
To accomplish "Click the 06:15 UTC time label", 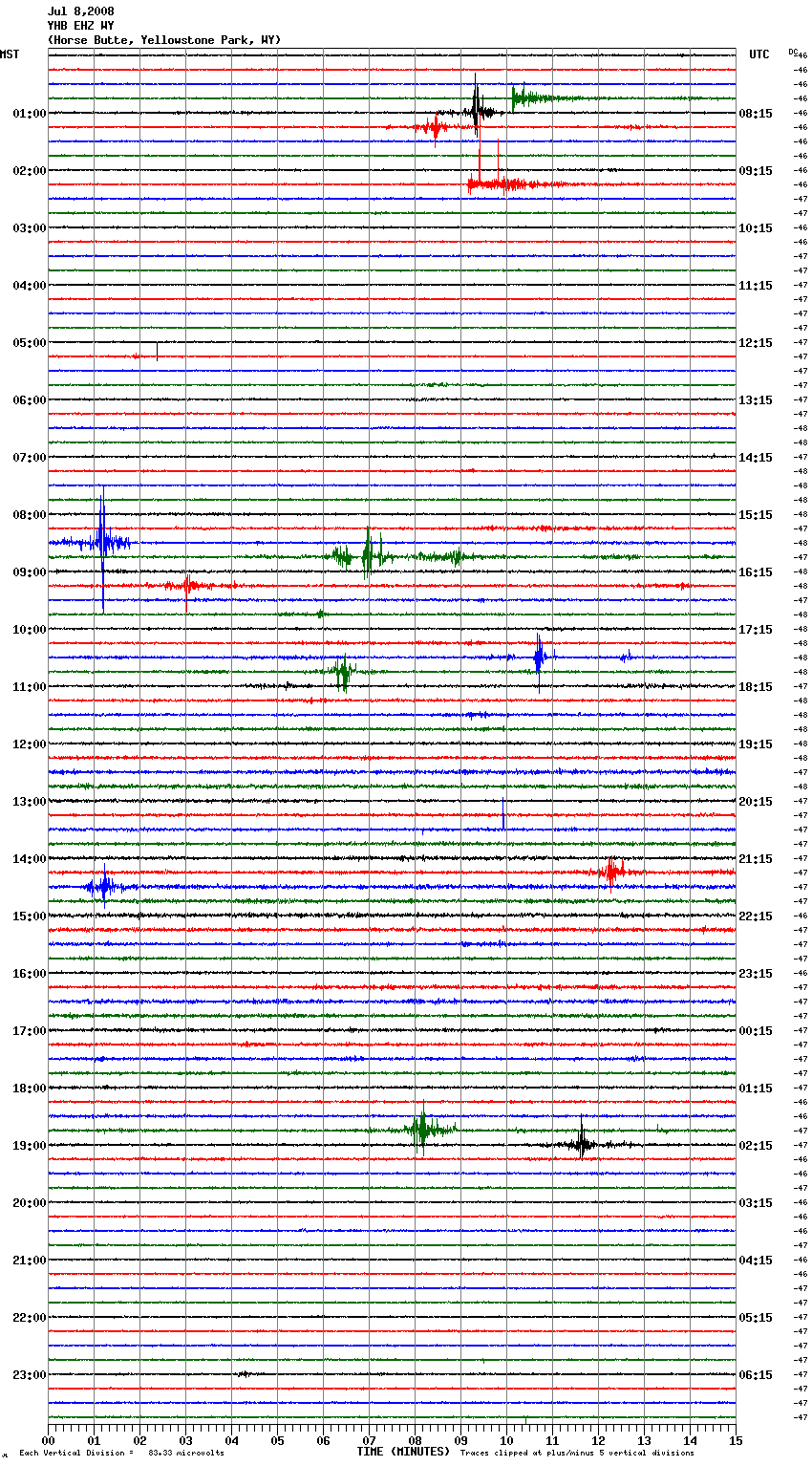I will pos(756,1375).
